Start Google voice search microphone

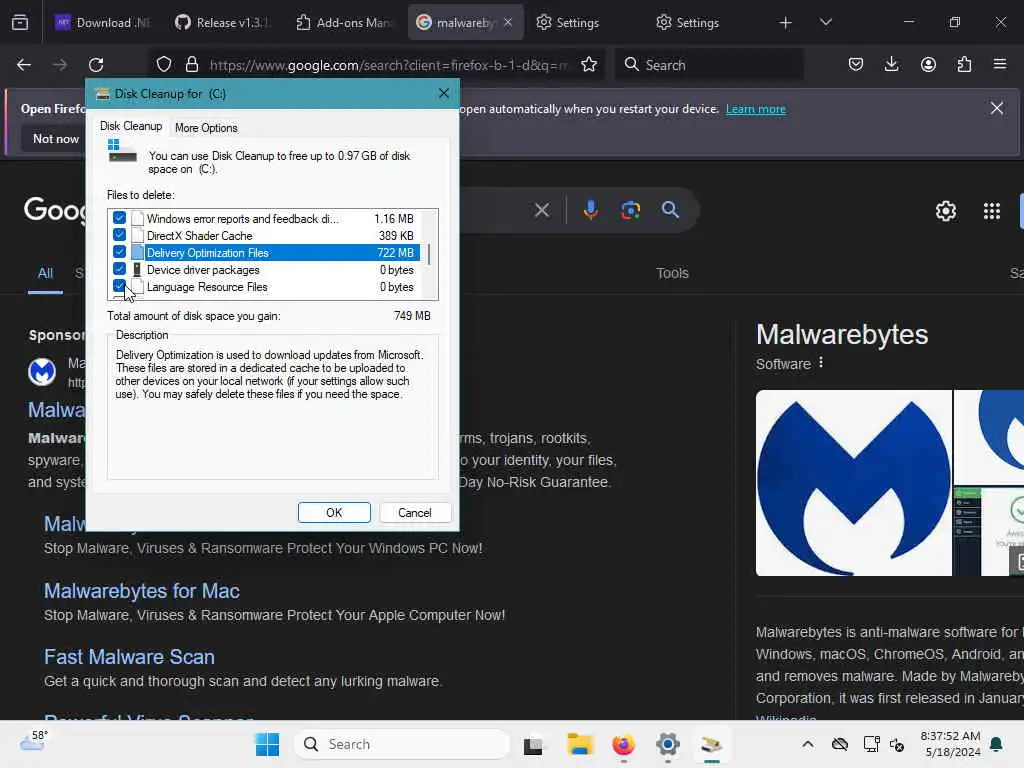pyautogui.click(x=590, y=210)
